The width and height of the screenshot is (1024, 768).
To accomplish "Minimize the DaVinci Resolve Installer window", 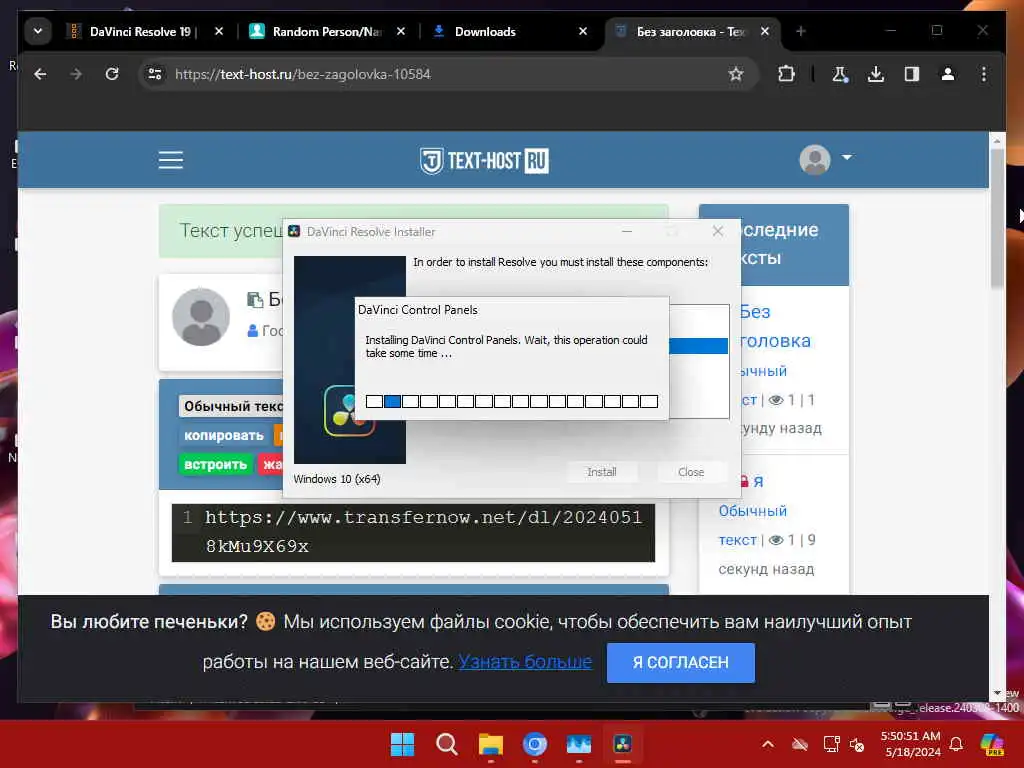I will [x=627, y=231].
